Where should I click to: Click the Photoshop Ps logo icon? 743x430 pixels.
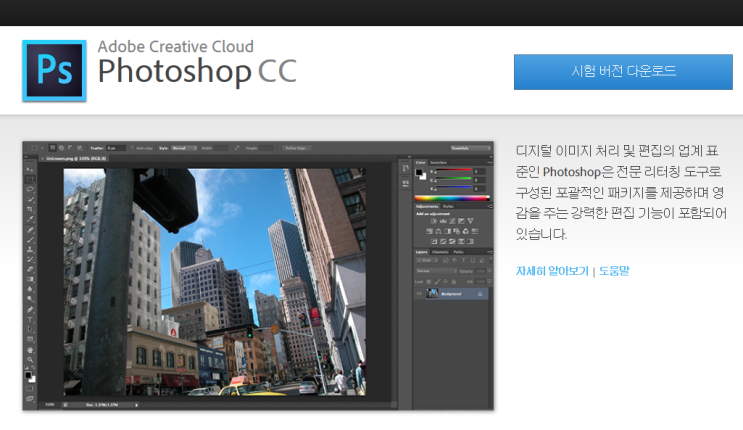[54, 71]
